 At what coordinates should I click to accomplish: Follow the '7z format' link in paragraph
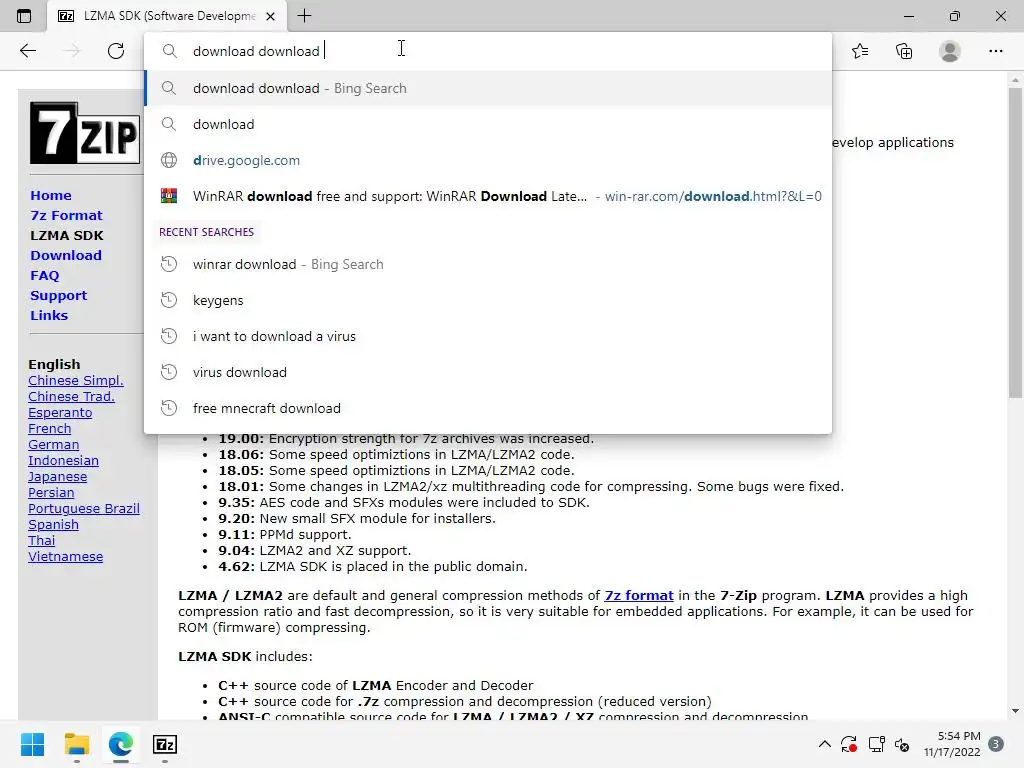coord(639,596)
